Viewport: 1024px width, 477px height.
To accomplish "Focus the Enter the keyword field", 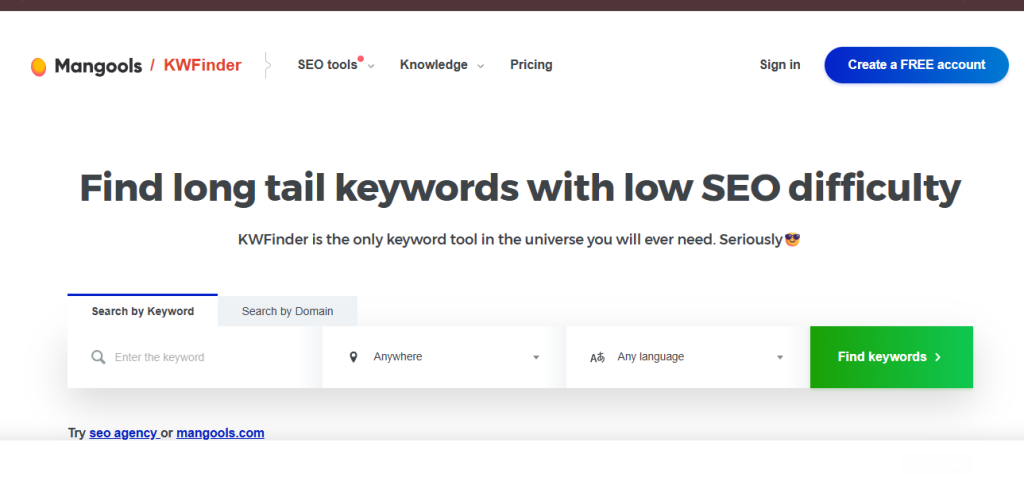I will (195, 357).
